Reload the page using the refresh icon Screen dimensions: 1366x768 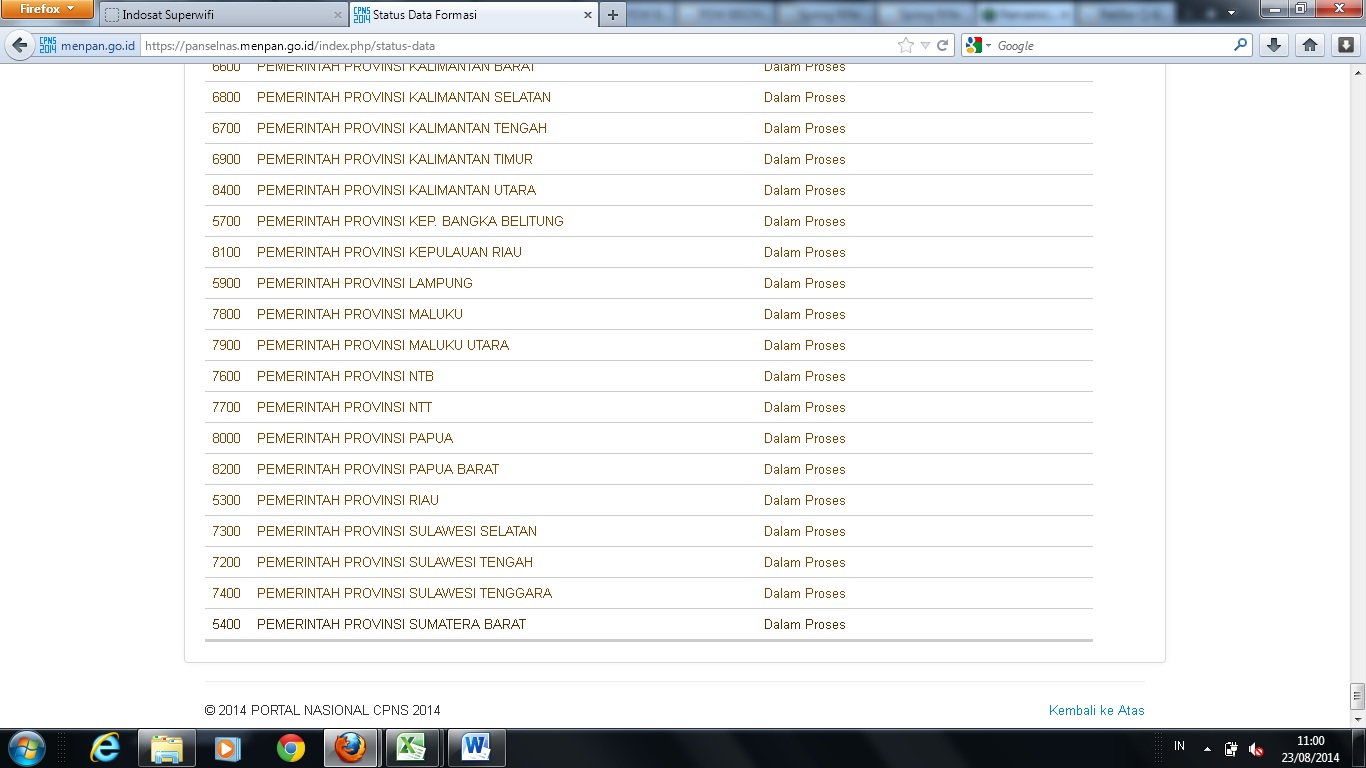(942, 46)
